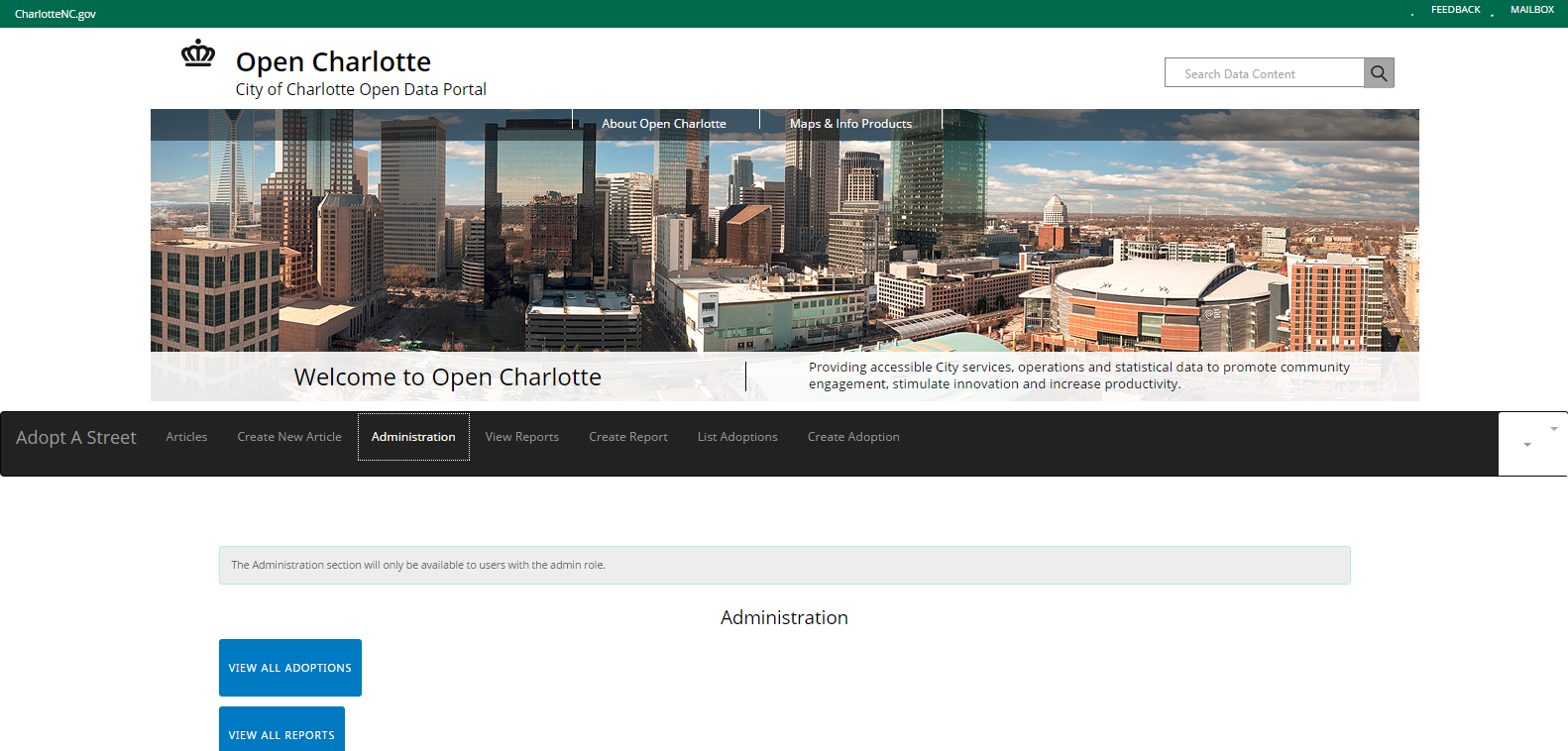Open the Feedback link

[1455, 10]
